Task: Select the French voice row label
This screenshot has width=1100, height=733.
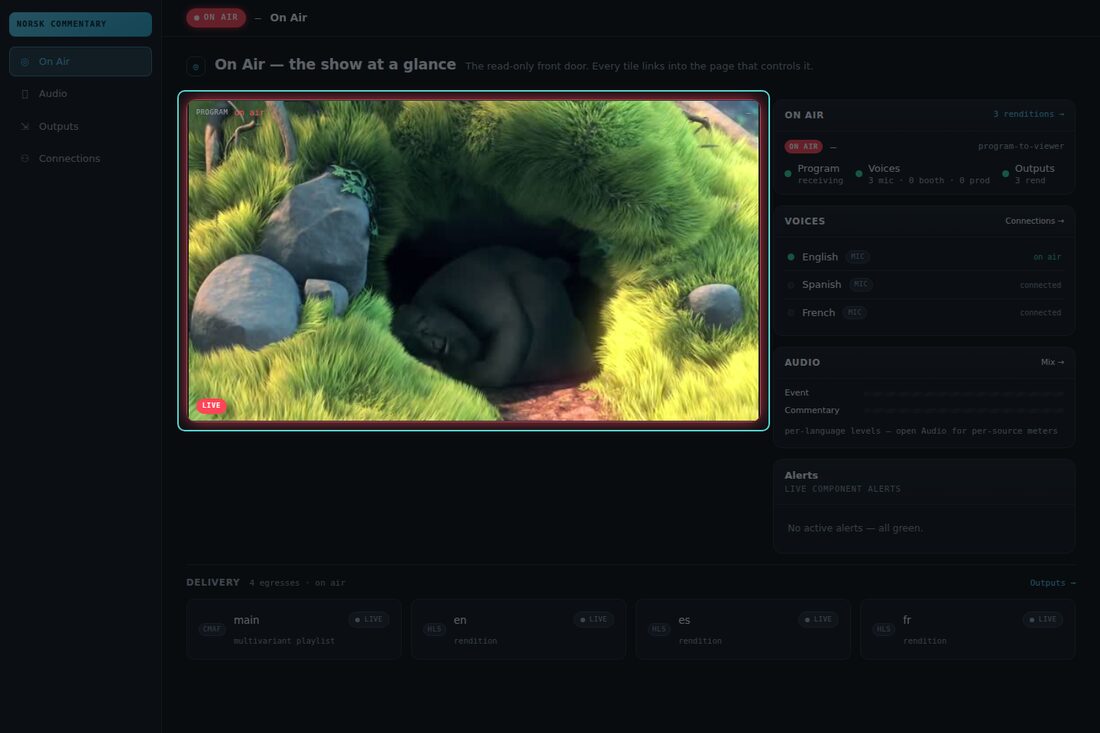Action: tap(819, 313)
